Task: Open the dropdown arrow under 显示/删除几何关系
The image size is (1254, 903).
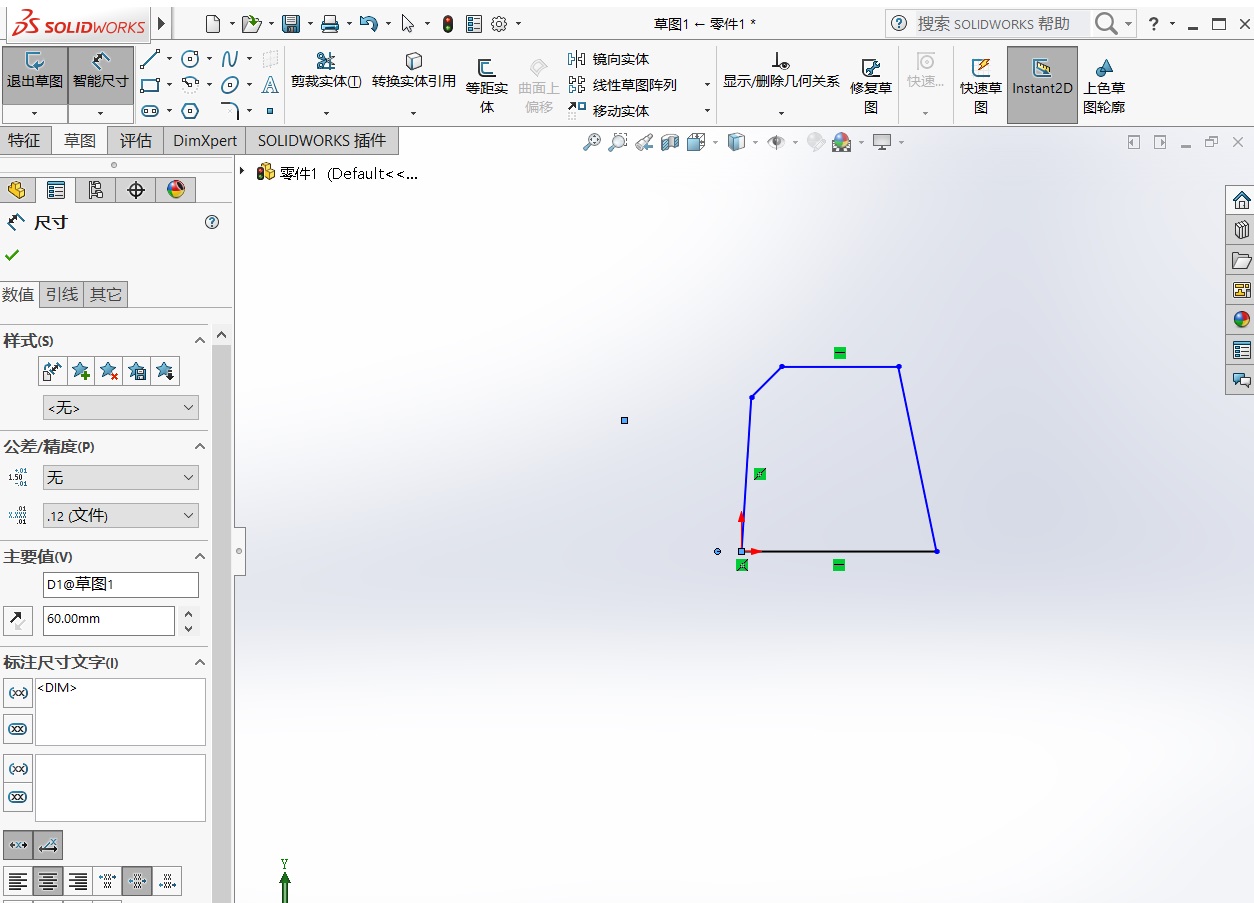Action: click(x=781, y=112)
